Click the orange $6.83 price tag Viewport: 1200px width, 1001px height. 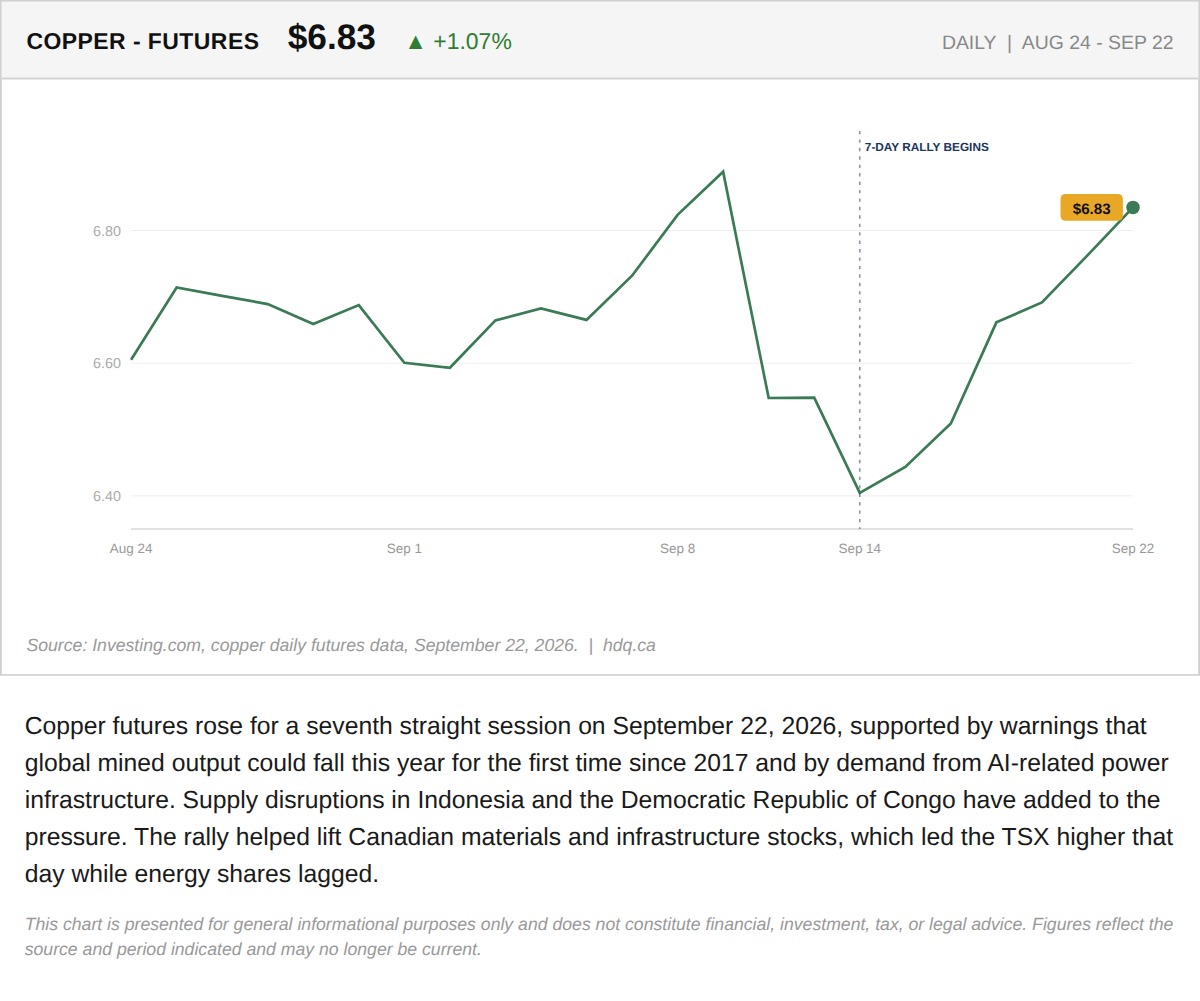1091,208
